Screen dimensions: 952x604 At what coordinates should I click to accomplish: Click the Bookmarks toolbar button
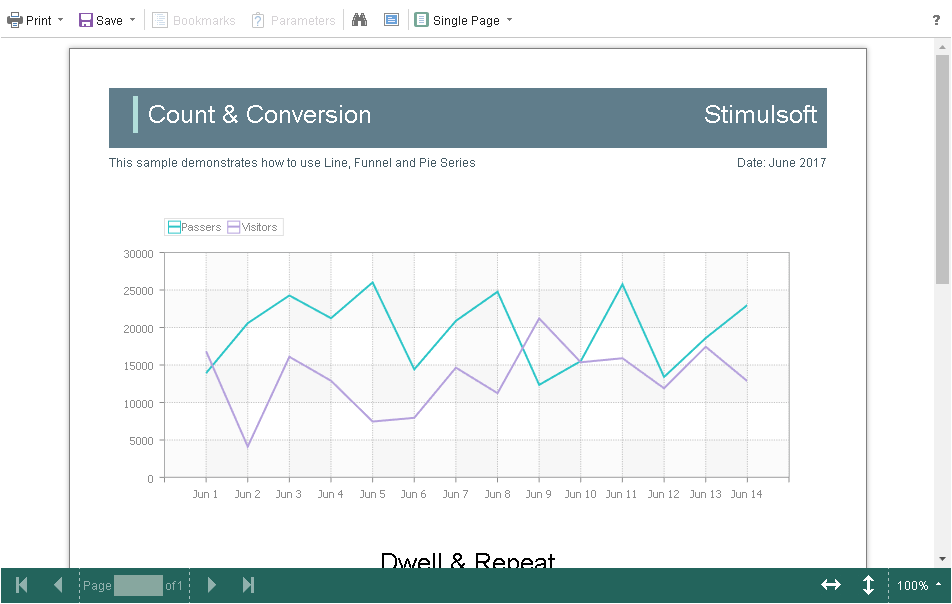pos(194,20)
